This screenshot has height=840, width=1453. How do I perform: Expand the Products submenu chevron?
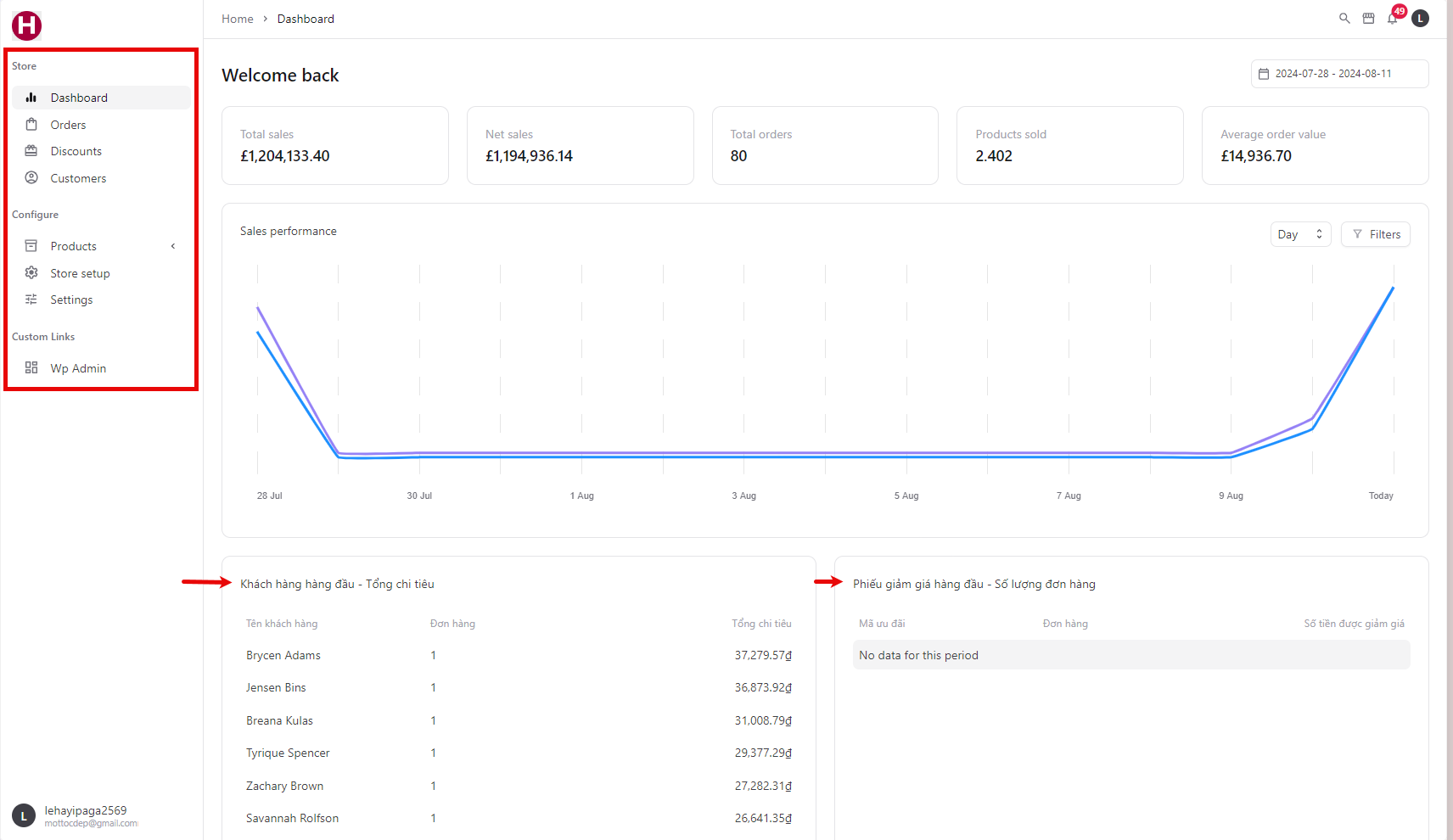(173, 246)
